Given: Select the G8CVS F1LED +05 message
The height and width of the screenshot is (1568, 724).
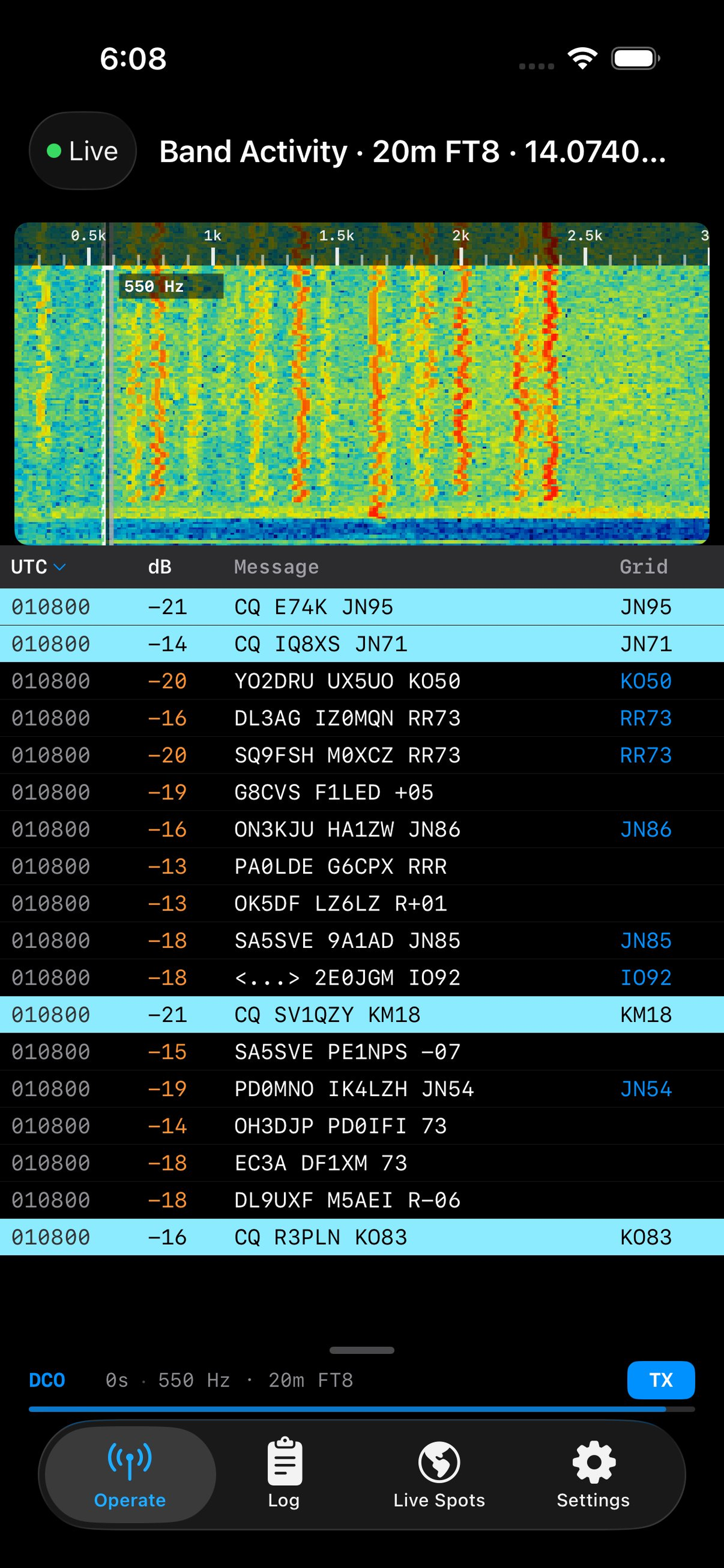Looking at the screenshot, I should [334, 792].
